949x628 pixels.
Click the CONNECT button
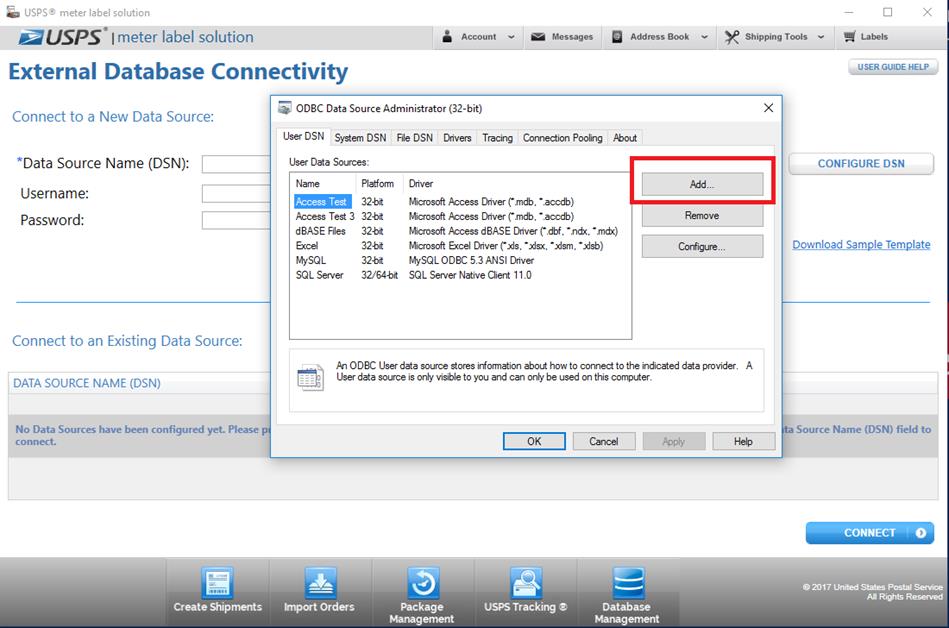coord(870,533)
